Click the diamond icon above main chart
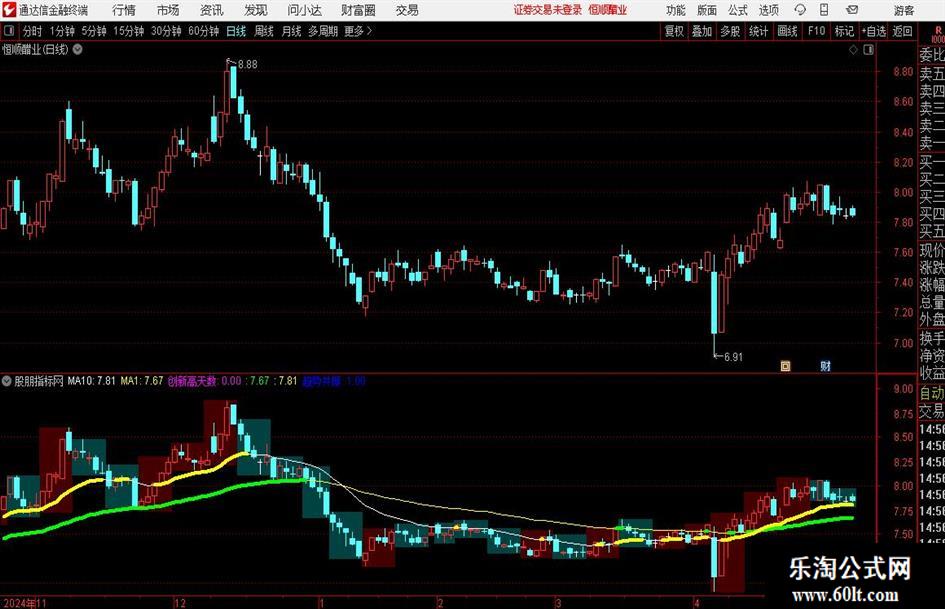Viewport: 945px width, 609px height. pyautogui.click(x=853, y=50)
